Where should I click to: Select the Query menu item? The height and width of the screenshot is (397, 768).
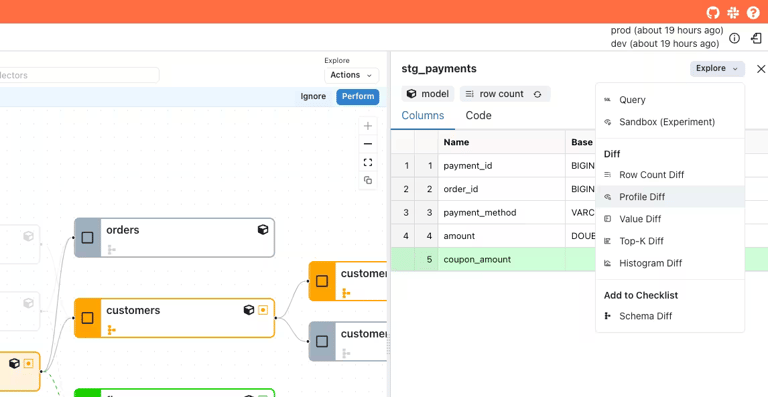tap(670, 100)
